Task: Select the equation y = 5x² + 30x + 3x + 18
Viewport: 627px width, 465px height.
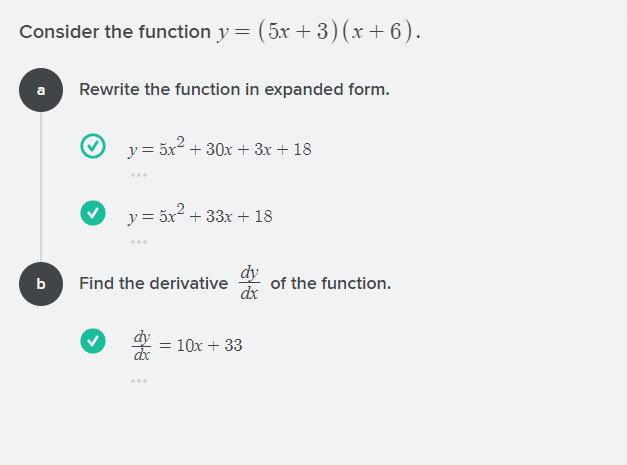Action: (x=219, y=149)
